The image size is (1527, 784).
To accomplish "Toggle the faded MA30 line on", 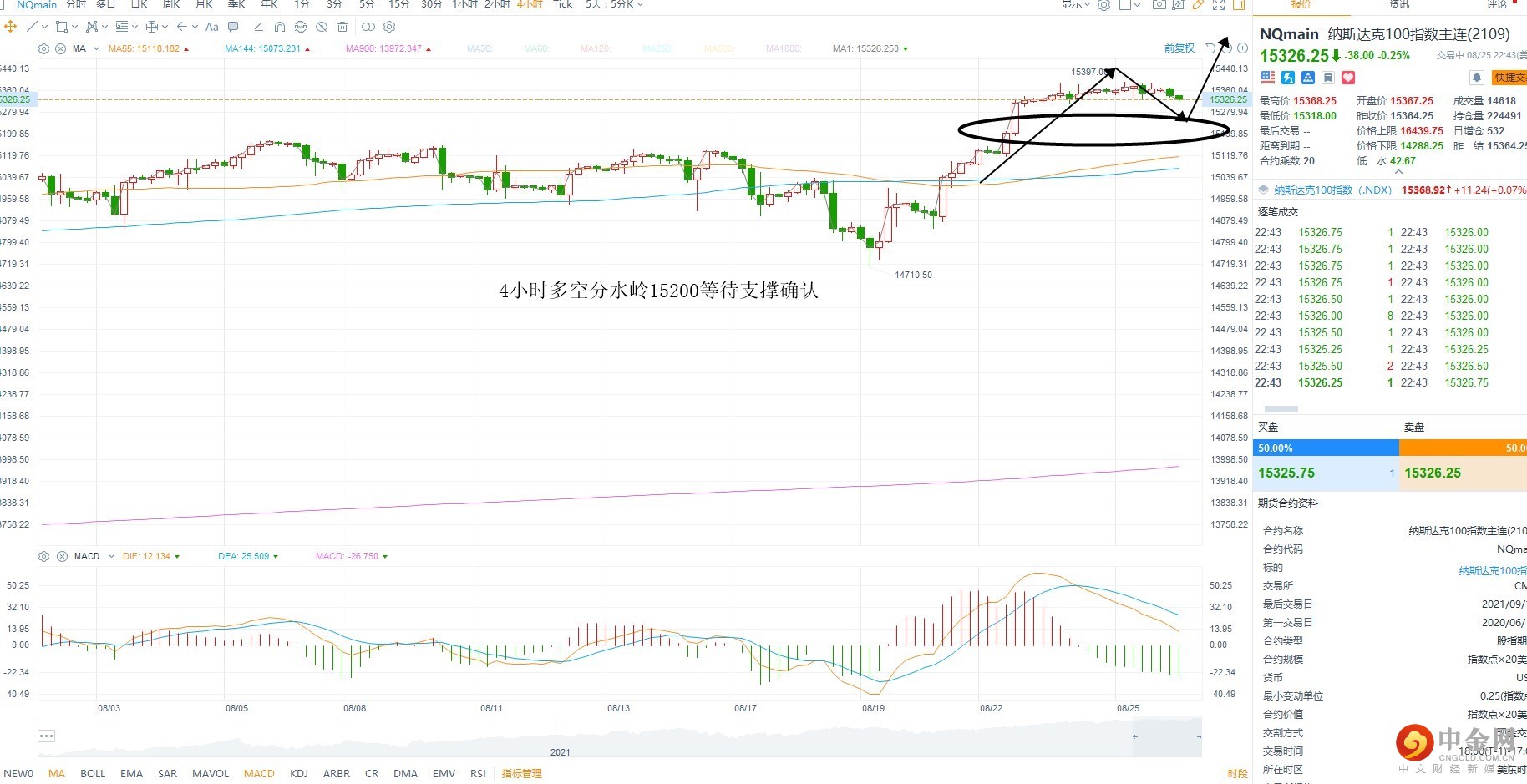I will tap(479, 48).
